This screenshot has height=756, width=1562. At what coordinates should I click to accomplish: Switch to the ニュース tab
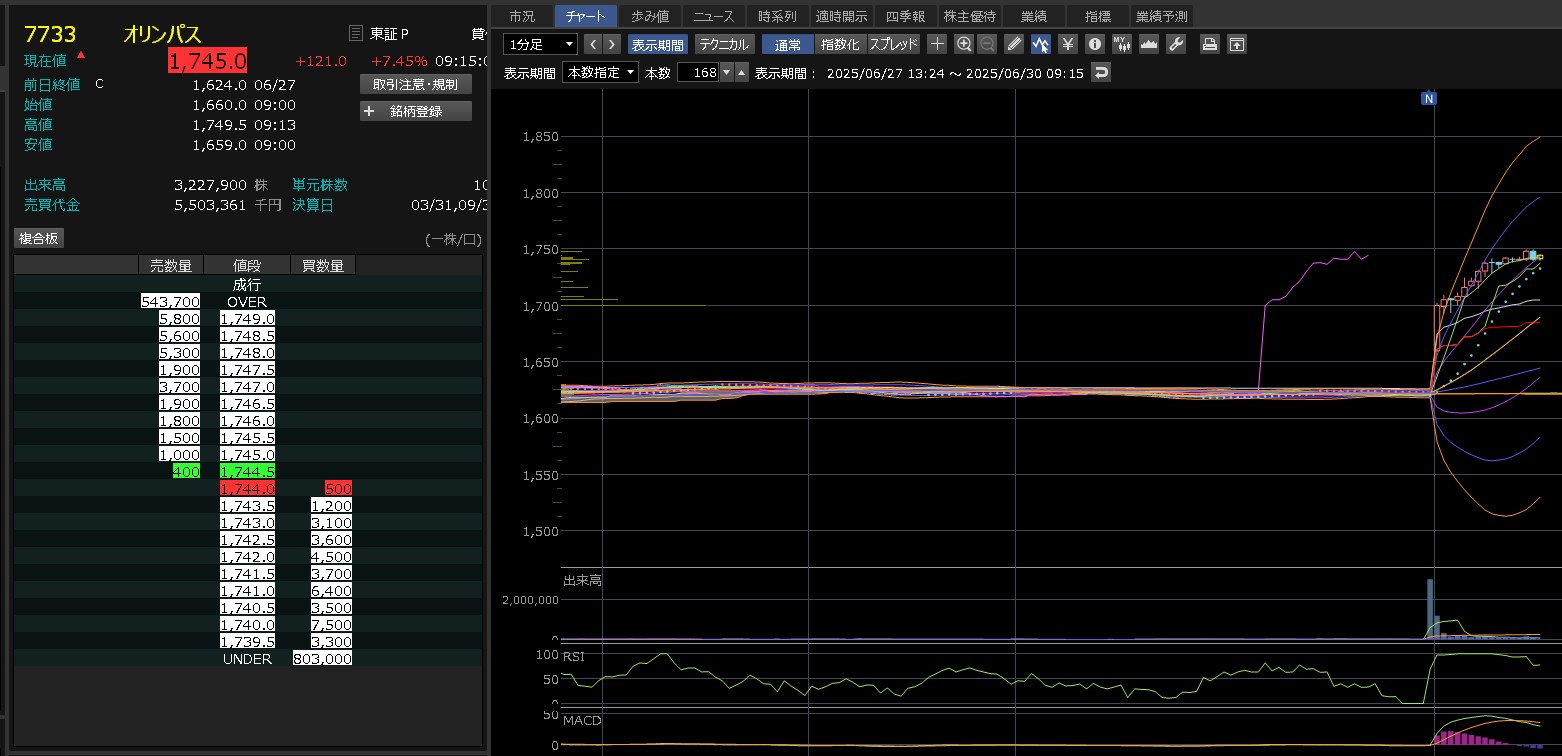pos(714,16)
